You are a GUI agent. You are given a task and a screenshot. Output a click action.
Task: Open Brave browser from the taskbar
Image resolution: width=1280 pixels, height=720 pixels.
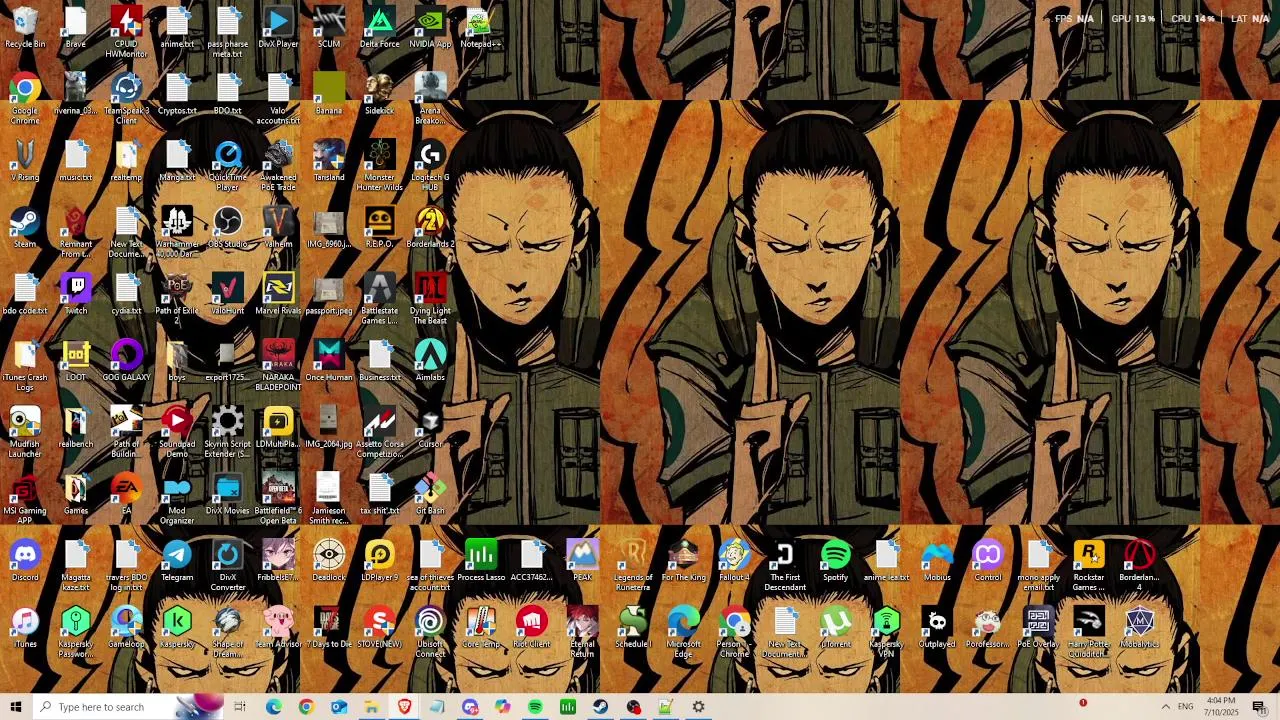point(404,707)
